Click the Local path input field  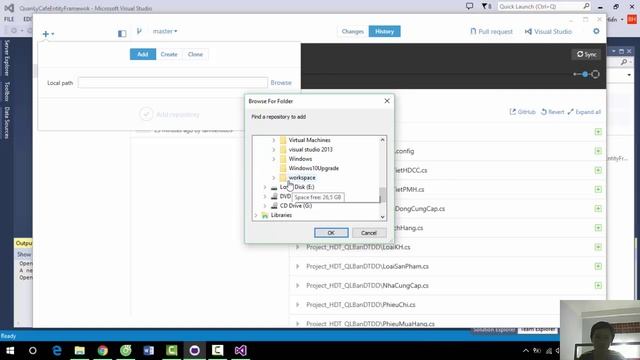[x=173, y=83]
